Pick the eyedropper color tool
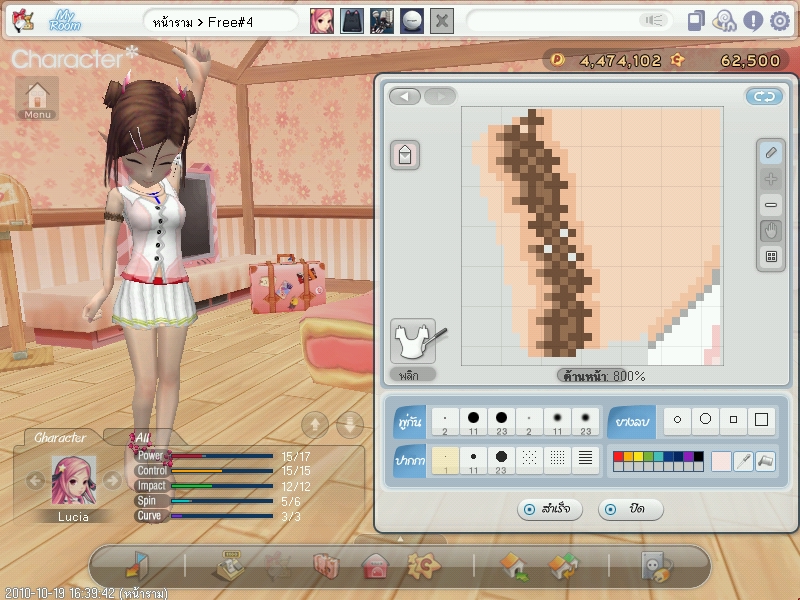 pos(744,461)
